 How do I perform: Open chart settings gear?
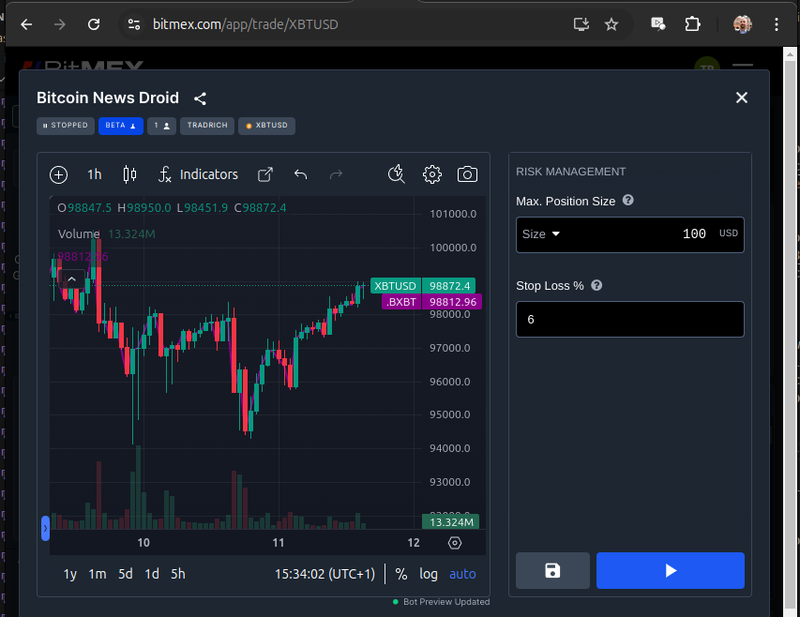(x=432, y=175)
